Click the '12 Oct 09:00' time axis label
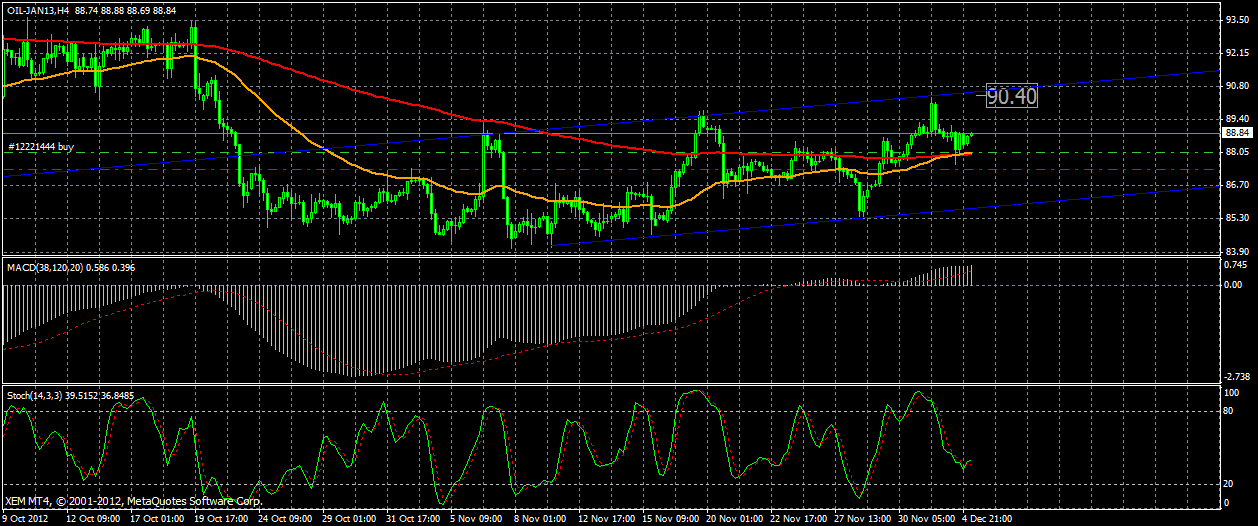Viewport: 1258px width, 526px height. tap(93, 518)
